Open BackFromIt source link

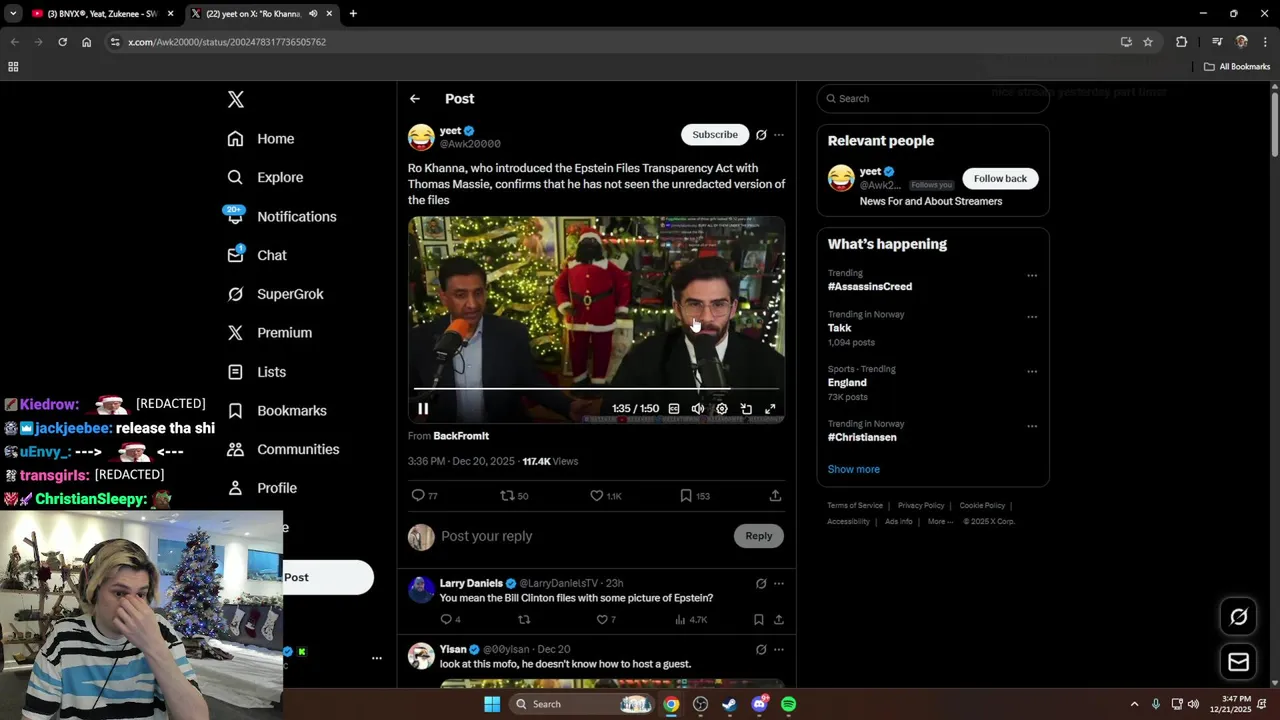coord(461,436)
